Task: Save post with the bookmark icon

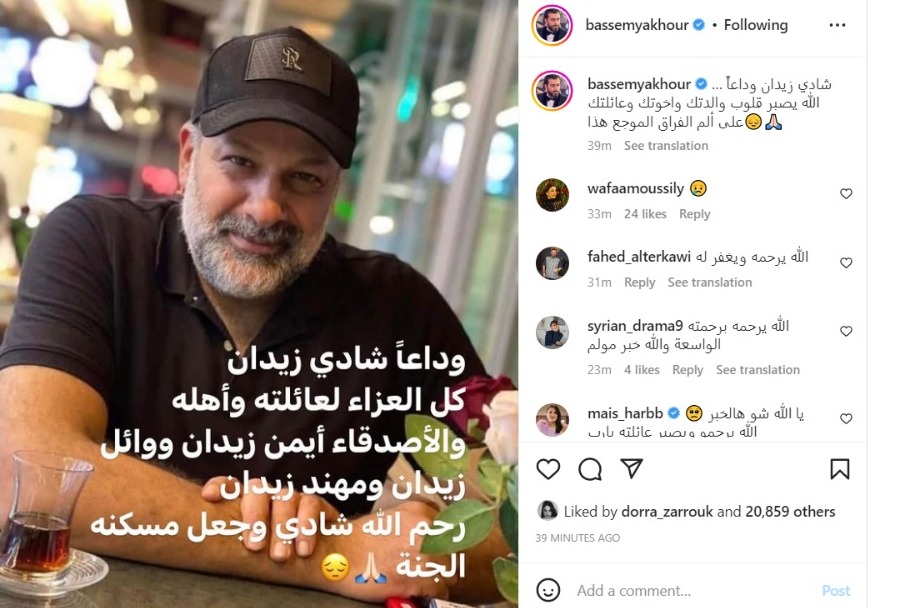Action: pos(840,469)
